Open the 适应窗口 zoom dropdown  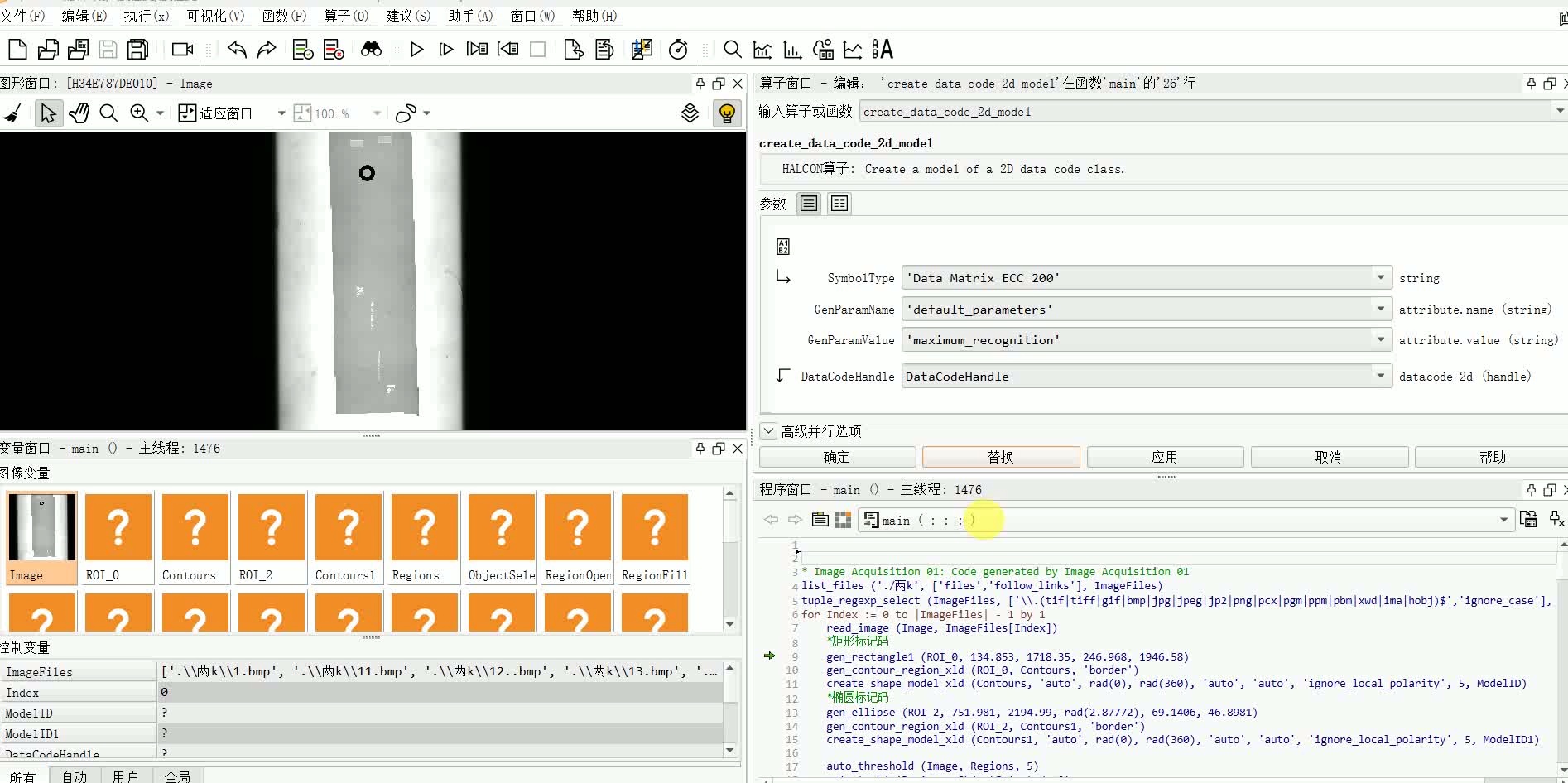point(281,113)
